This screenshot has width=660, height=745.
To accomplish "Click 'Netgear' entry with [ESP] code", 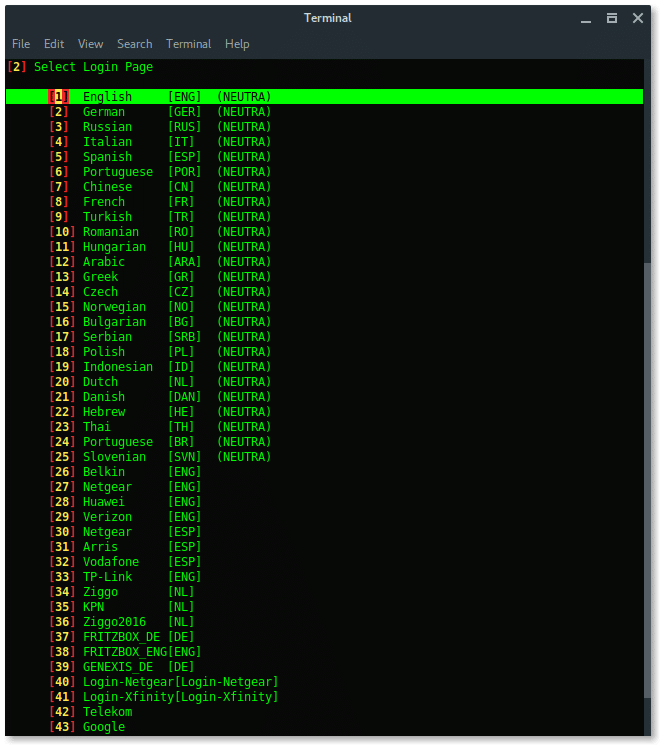I will tap(107, 532).
